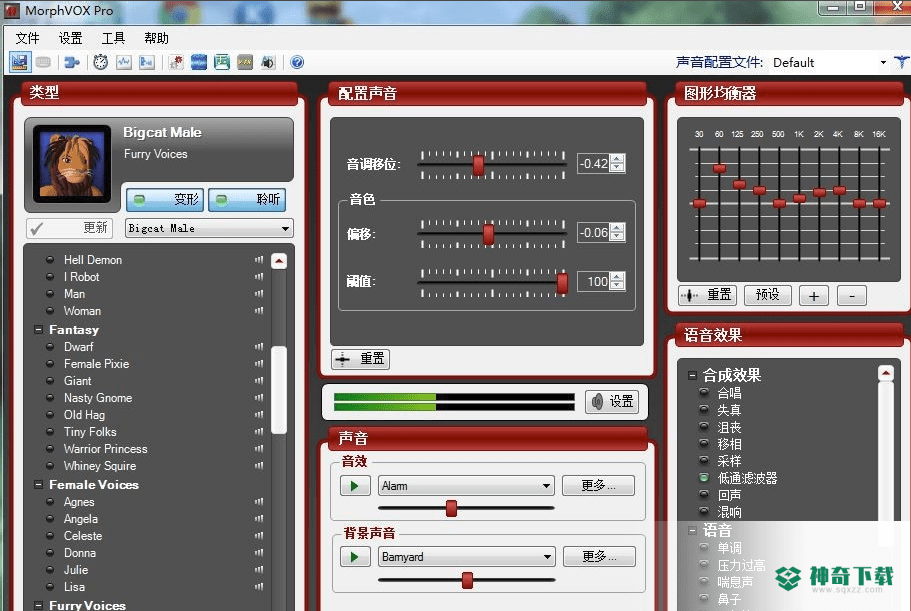The width and height of the screenshot is (911, 611).
Task: Click the up arrow on the 音调移位 value
Action: (x=618, y=159)
